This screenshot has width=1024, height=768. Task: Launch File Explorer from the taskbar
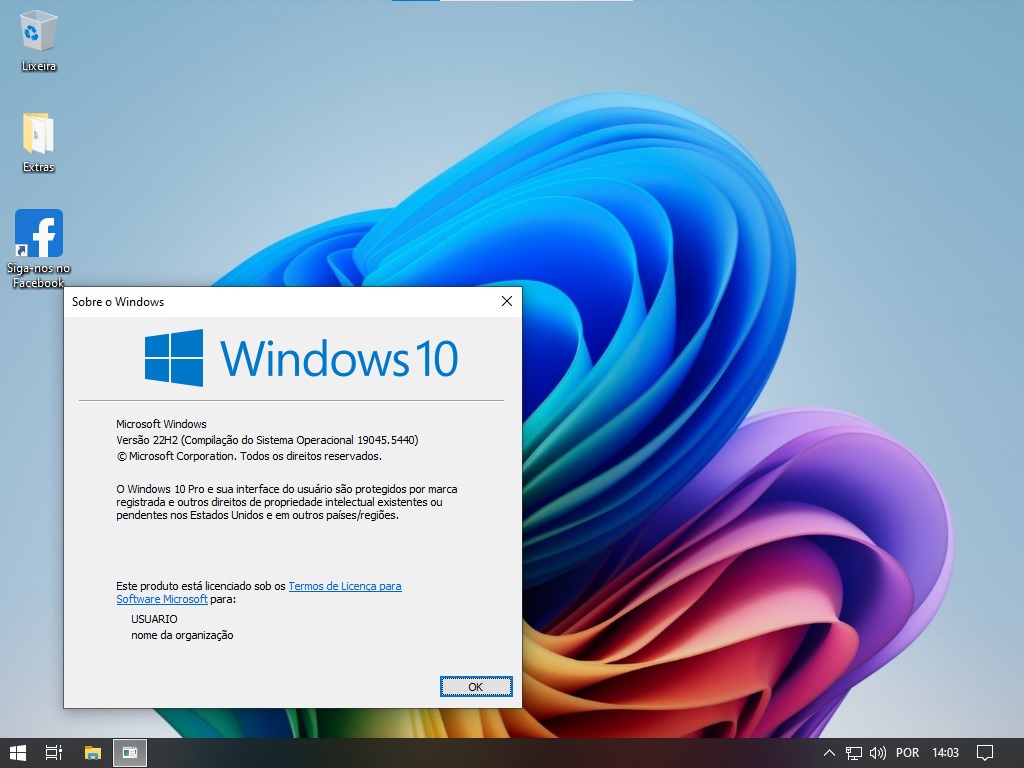93,752
